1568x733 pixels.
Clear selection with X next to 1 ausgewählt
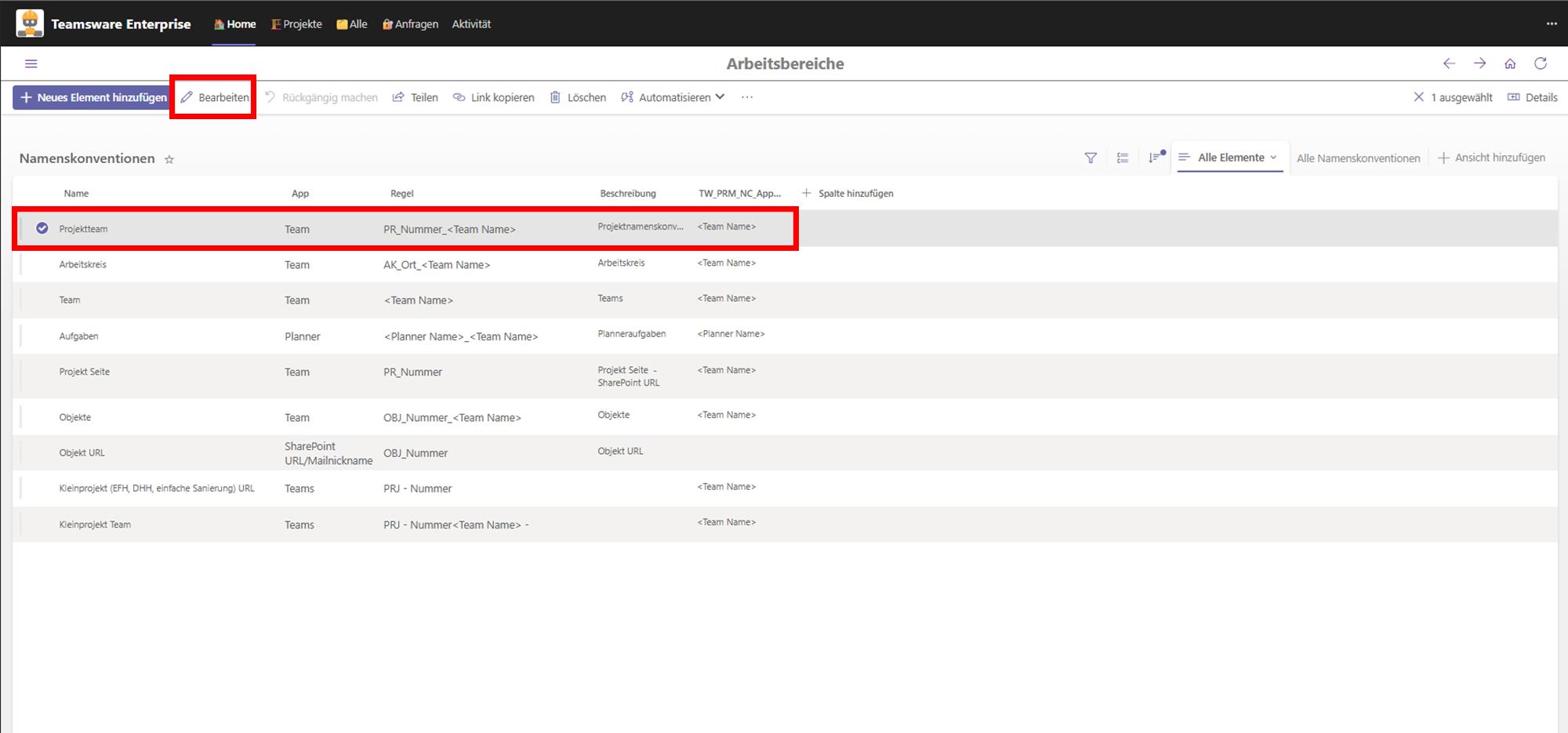pyautogui.click(x=1418, y=97)
